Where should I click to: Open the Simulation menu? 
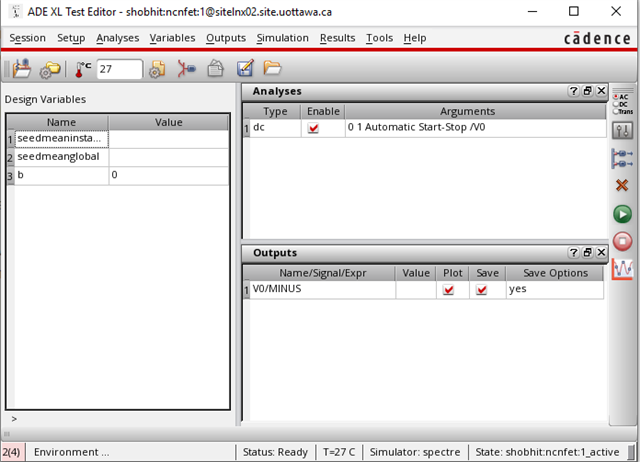(283, 38)
